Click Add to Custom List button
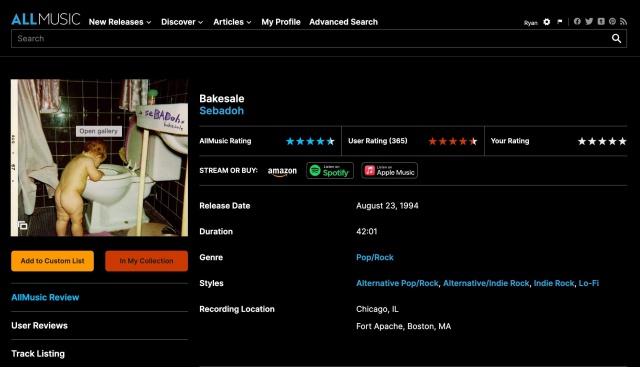The width and height of the screenshot is (640, 367). pyautogui.click(x=52, y=261)
